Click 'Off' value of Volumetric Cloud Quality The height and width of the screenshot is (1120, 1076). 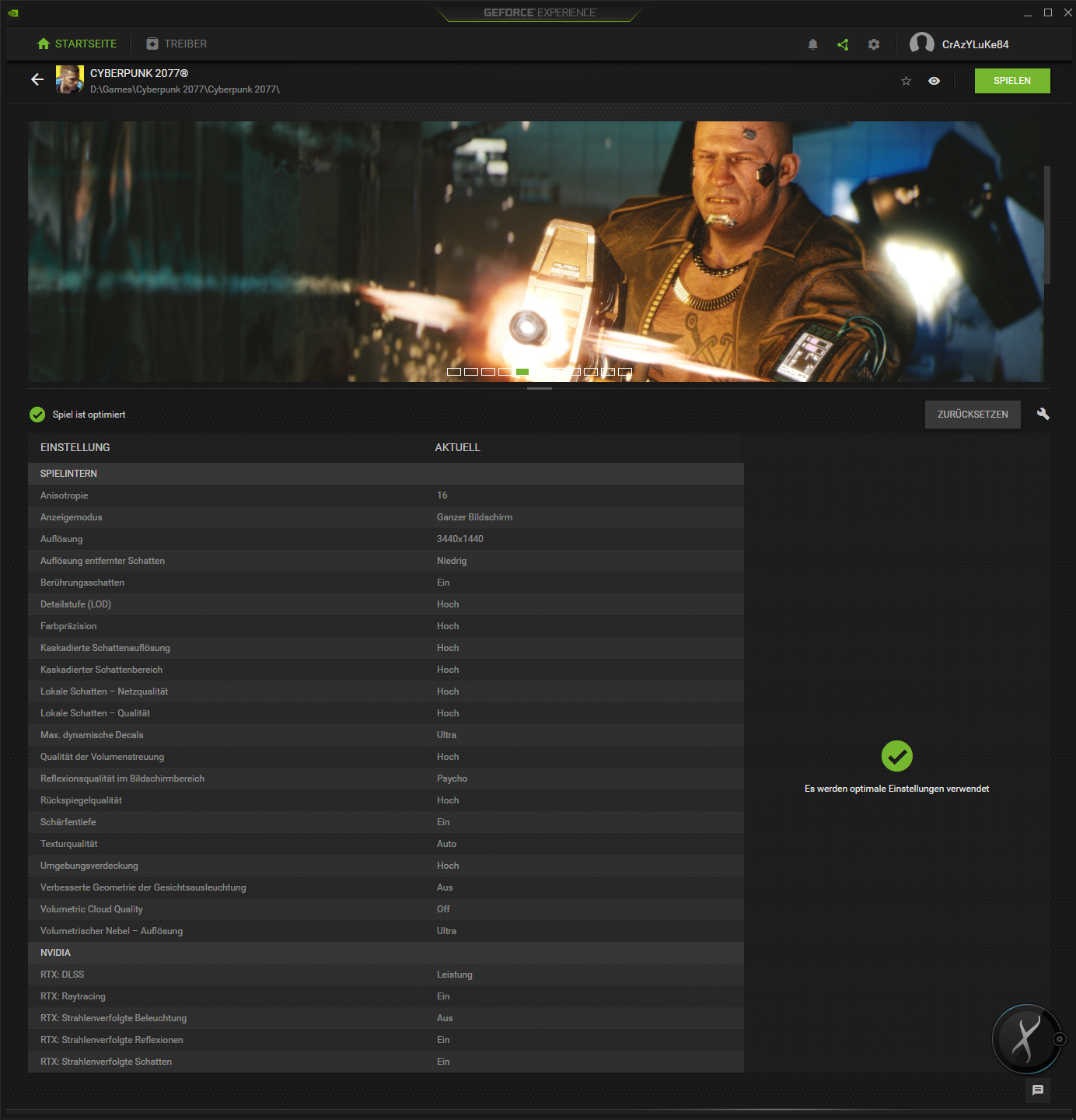[x=443, y=909]
